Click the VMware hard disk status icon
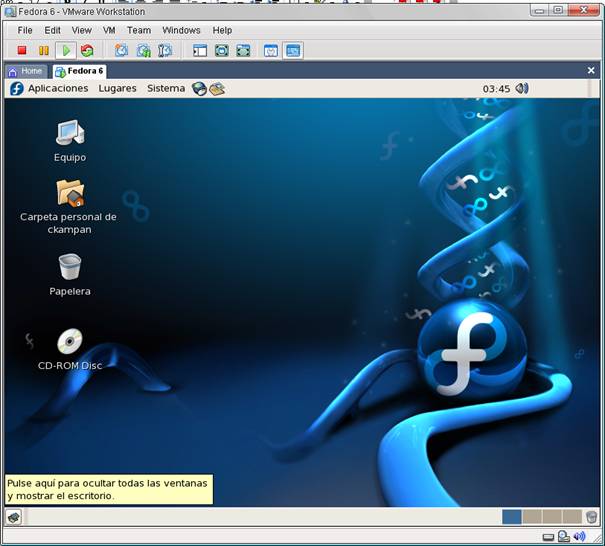The width and height of the screenshot is (605, 546). tap(548, 537)
